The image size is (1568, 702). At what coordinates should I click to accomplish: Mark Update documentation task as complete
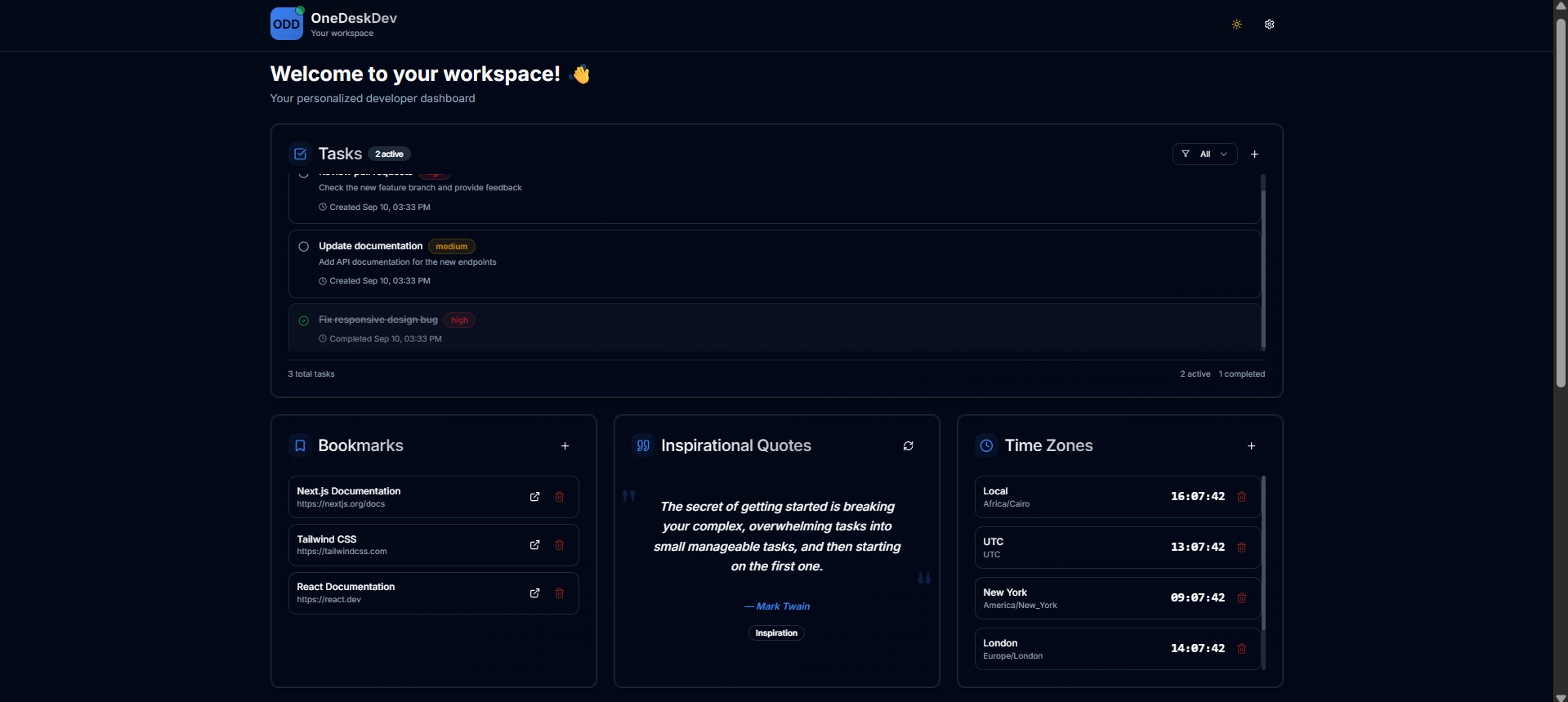304,247
